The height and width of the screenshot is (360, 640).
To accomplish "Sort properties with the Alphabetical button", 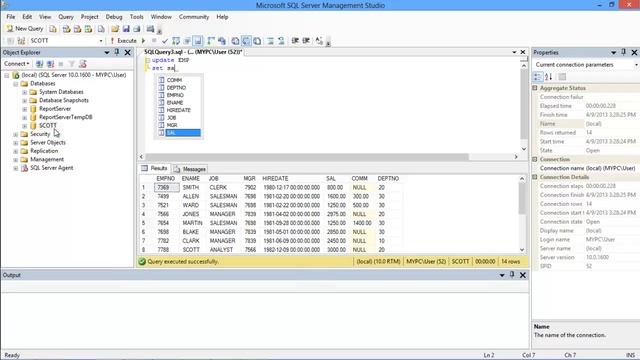I will (x=549, y=77).
